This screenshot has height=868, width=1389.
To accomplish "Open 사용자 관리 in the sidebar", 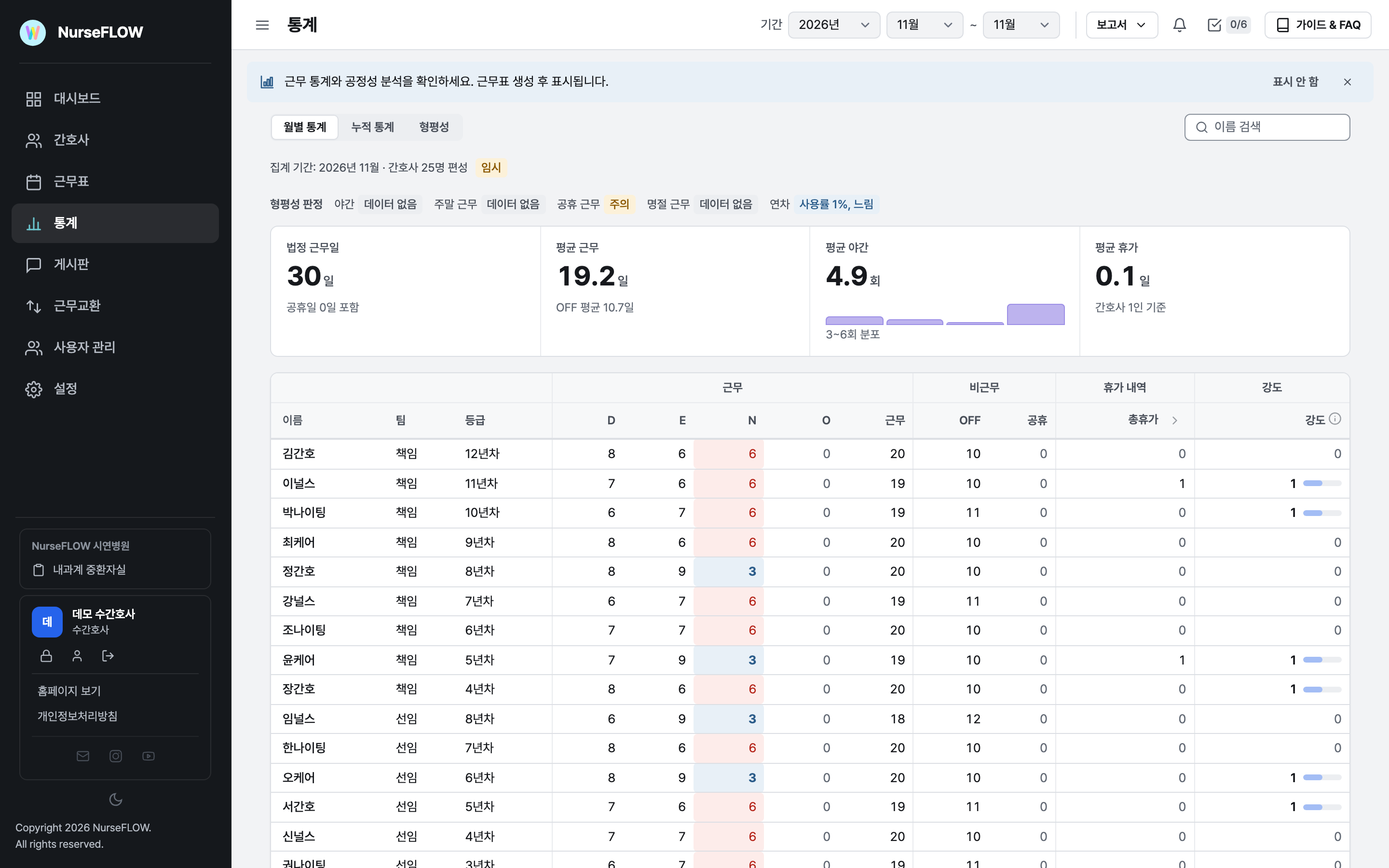I will coord(115,347).
